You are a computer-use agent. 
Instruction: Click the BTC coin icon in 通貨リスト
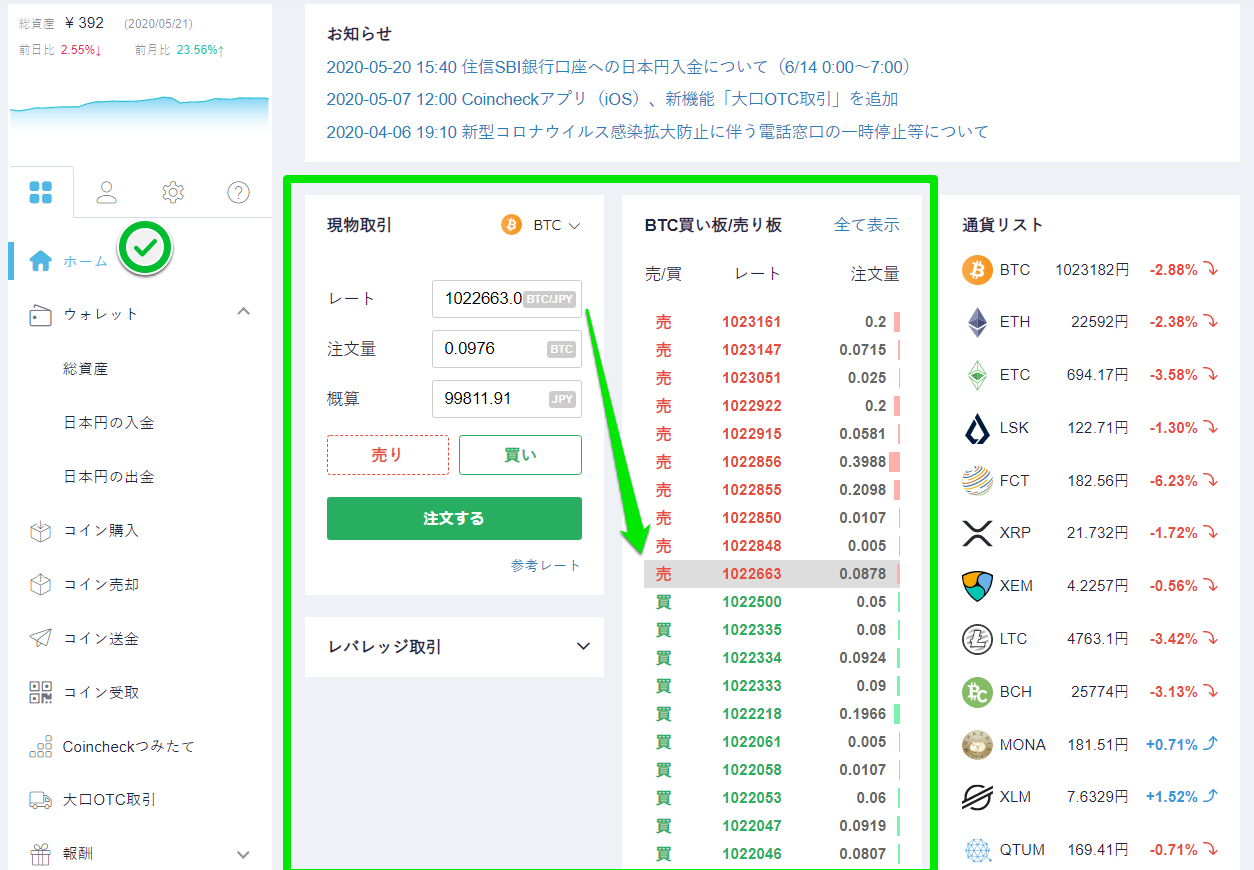[x=976, y=269]
